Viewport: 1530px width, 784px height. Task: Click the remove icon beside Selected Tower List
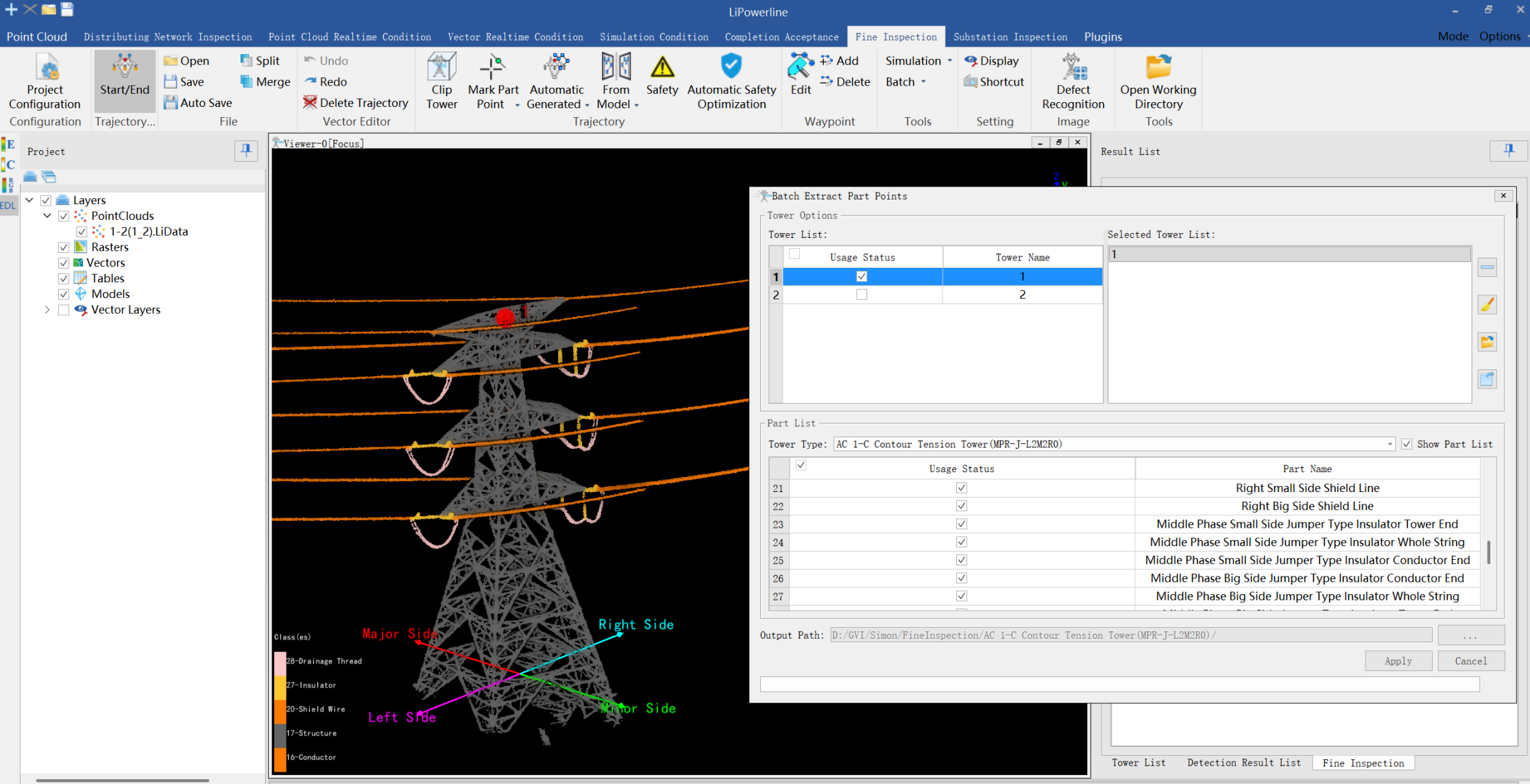coord(1487,267)
